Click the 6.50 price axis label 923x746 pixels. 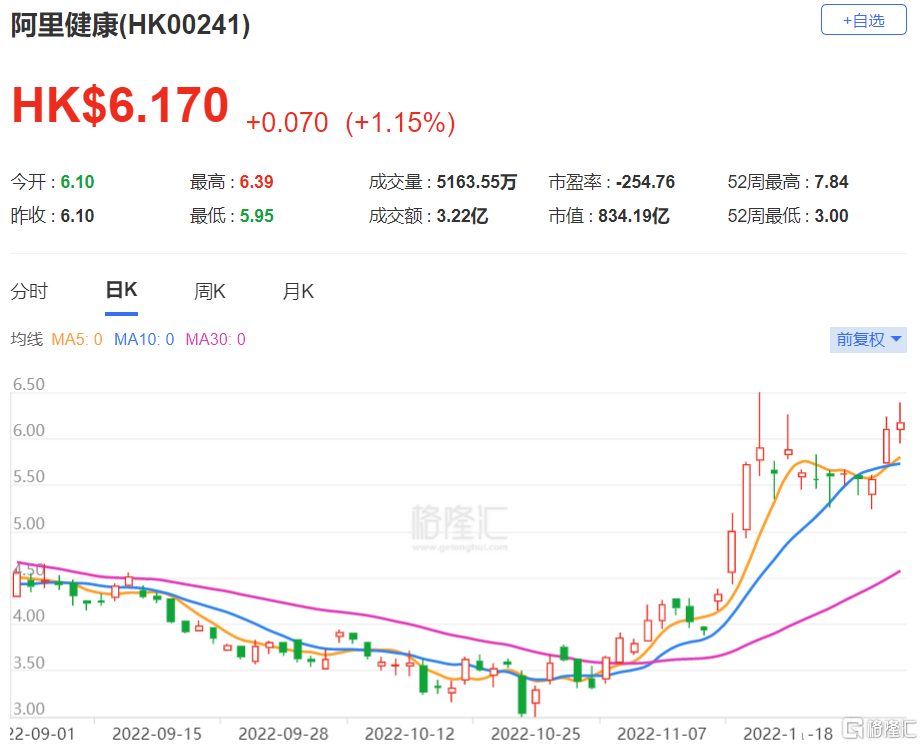(29, 384)
